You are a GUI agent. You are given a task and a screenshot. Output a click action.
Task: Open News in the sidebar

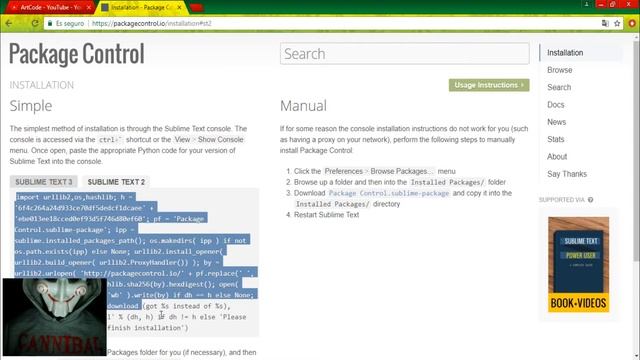(x=556, y=122)
